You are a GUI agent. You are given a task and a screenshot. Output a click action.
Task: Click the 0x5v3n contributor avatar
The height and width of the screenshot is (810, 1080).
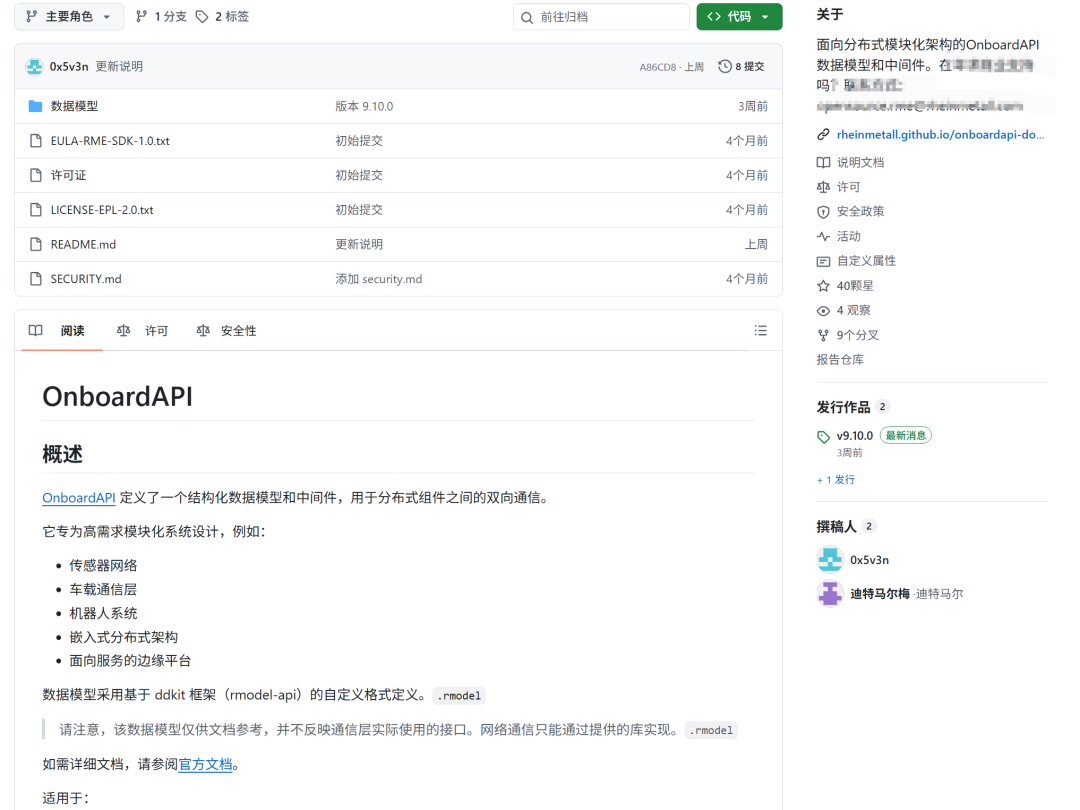830,559
